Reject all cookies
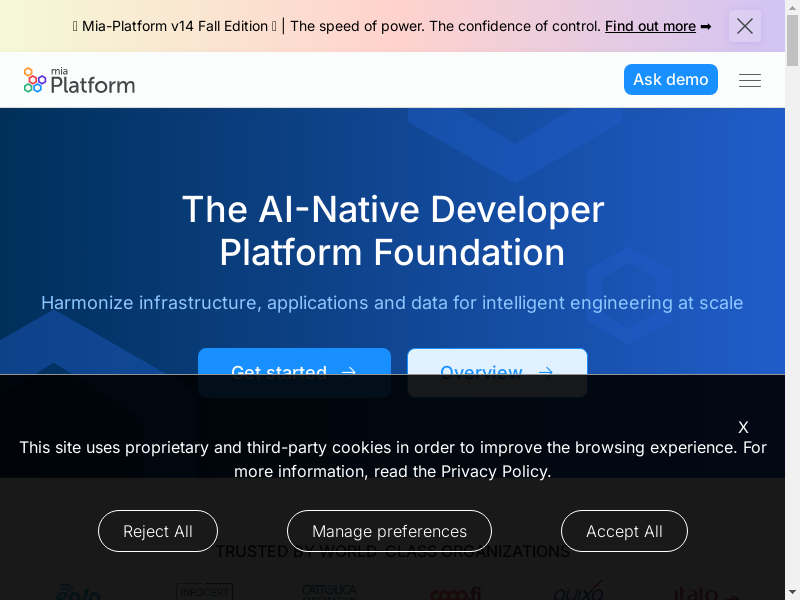800x600 pixels. tap(158, 531)
